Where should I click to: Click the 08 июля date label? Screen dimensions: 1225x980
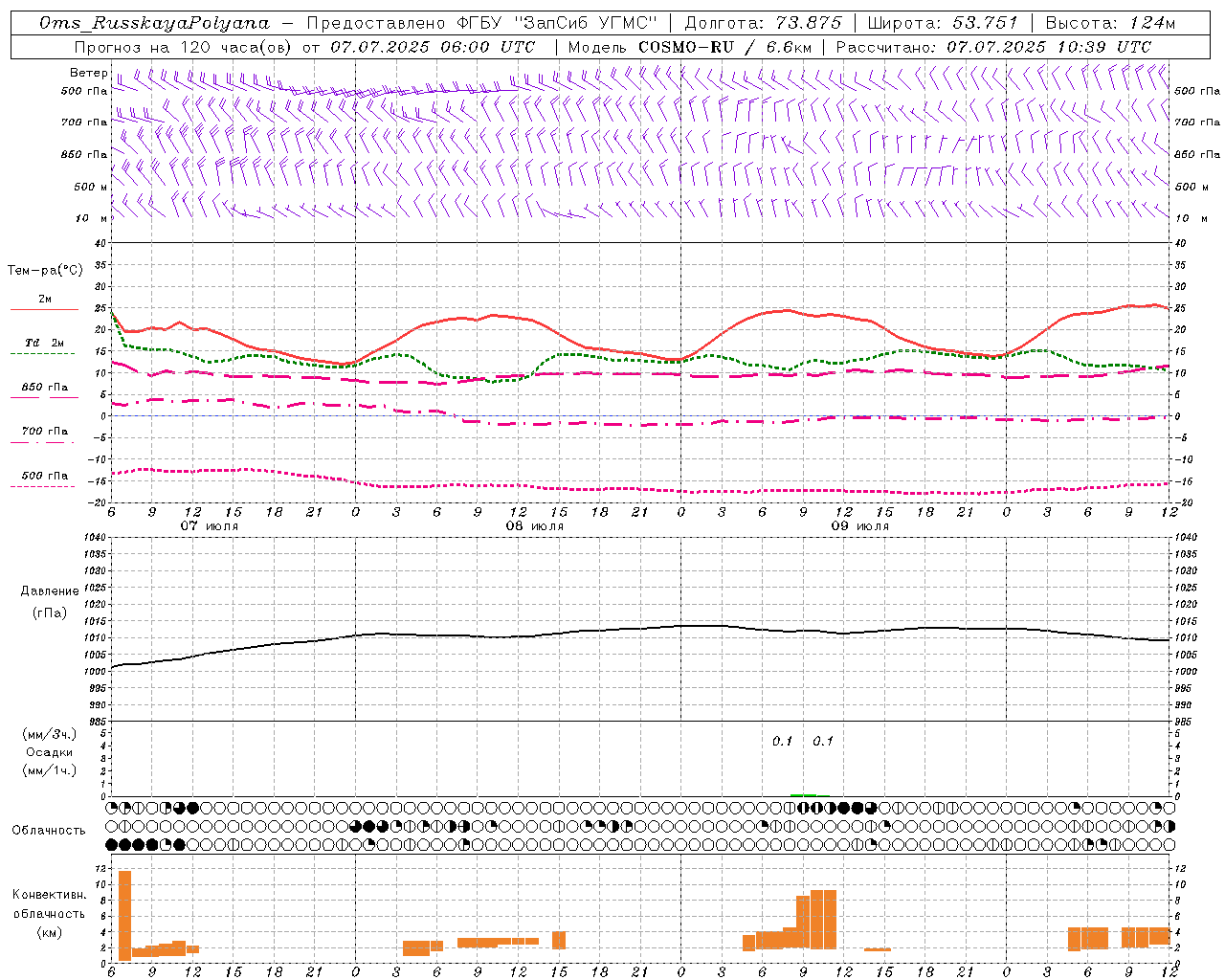tap(535, 526)
